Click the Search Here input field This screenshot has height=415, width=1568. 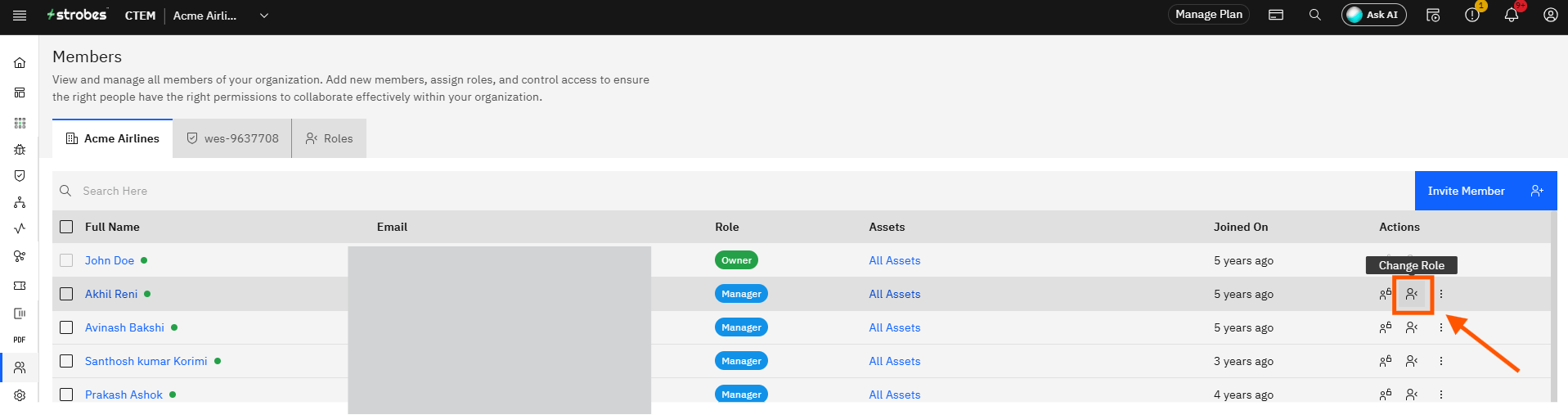click(x=734, y=191)
